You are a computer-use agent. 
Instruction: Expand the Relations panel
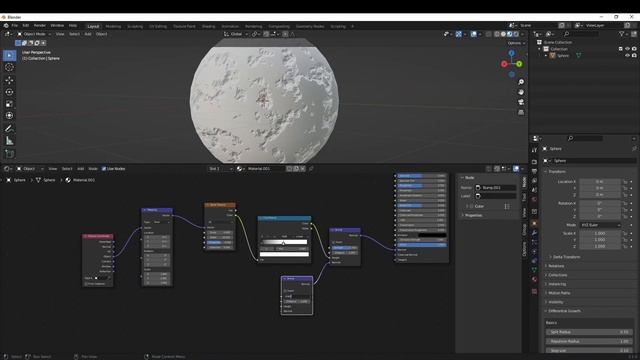pyautogui.click(x=556, y=266)
